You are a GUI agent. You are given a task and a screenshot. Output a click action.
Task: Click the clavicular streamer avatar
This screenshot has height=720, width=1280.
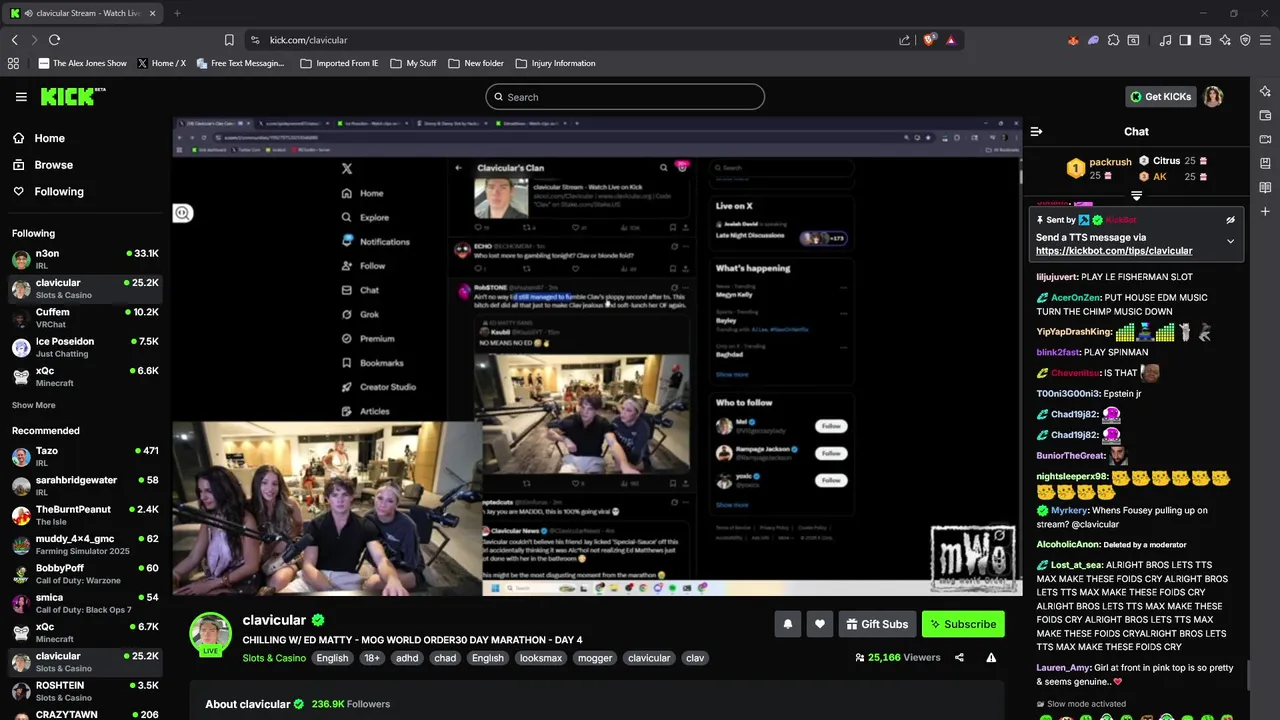point(211,633)
